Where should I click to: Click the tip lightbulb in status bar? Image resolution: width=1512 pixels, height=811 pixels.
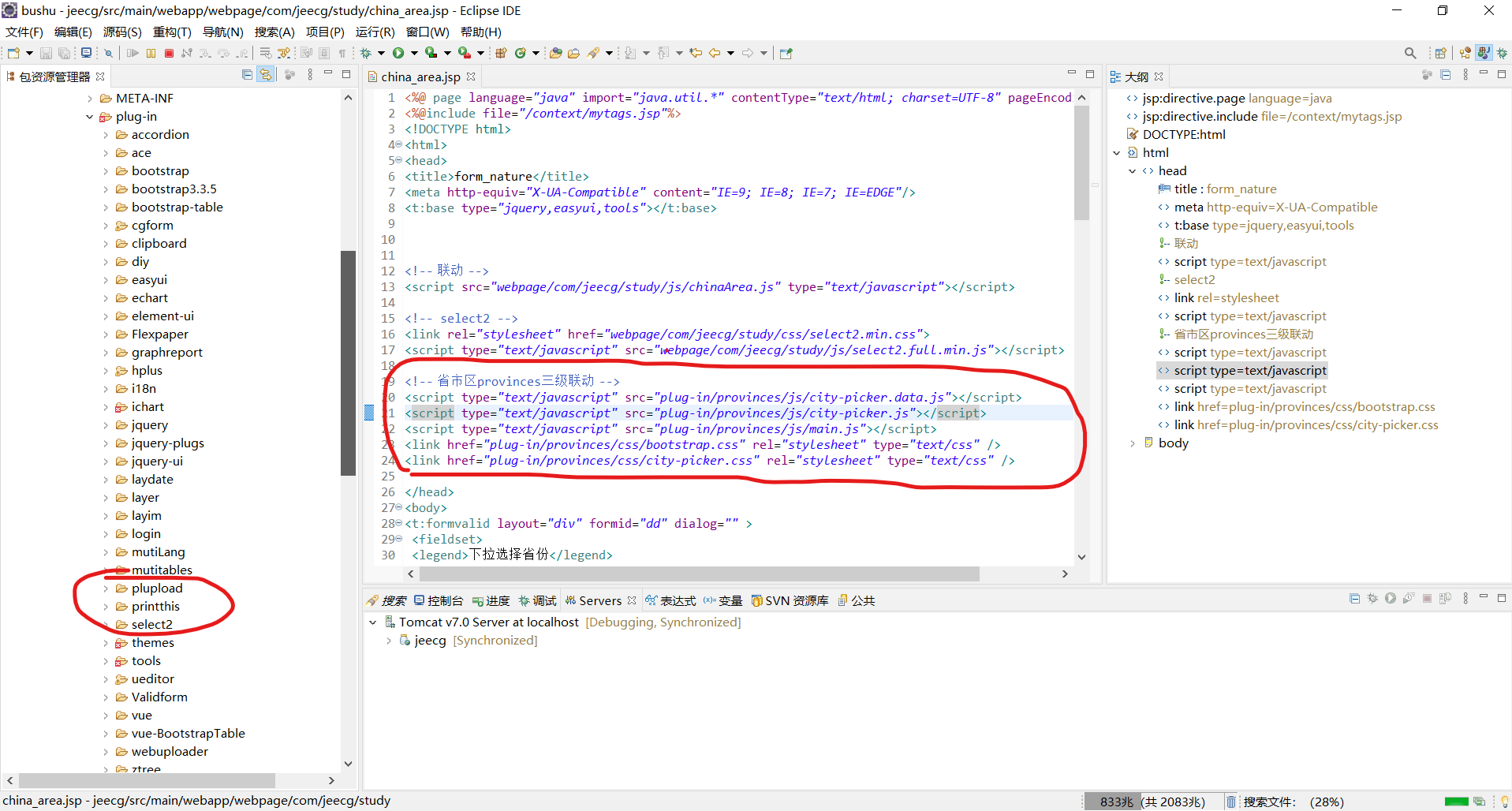(1504, 802)
